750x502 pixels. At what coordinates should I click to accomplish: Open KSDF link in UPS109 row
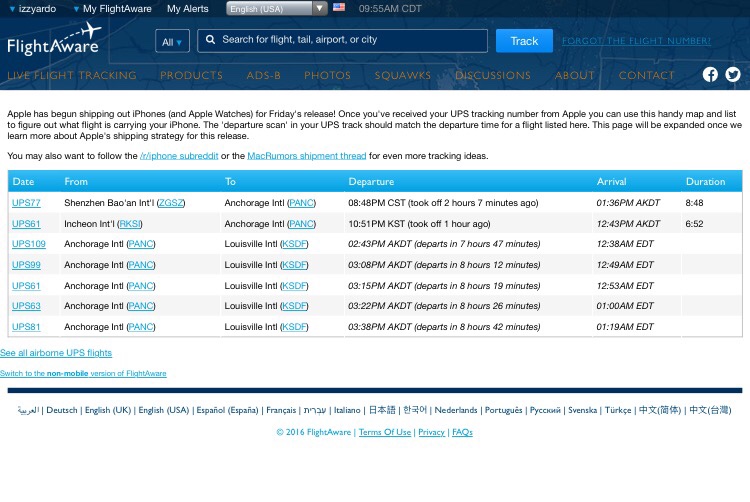pos(294,244)
